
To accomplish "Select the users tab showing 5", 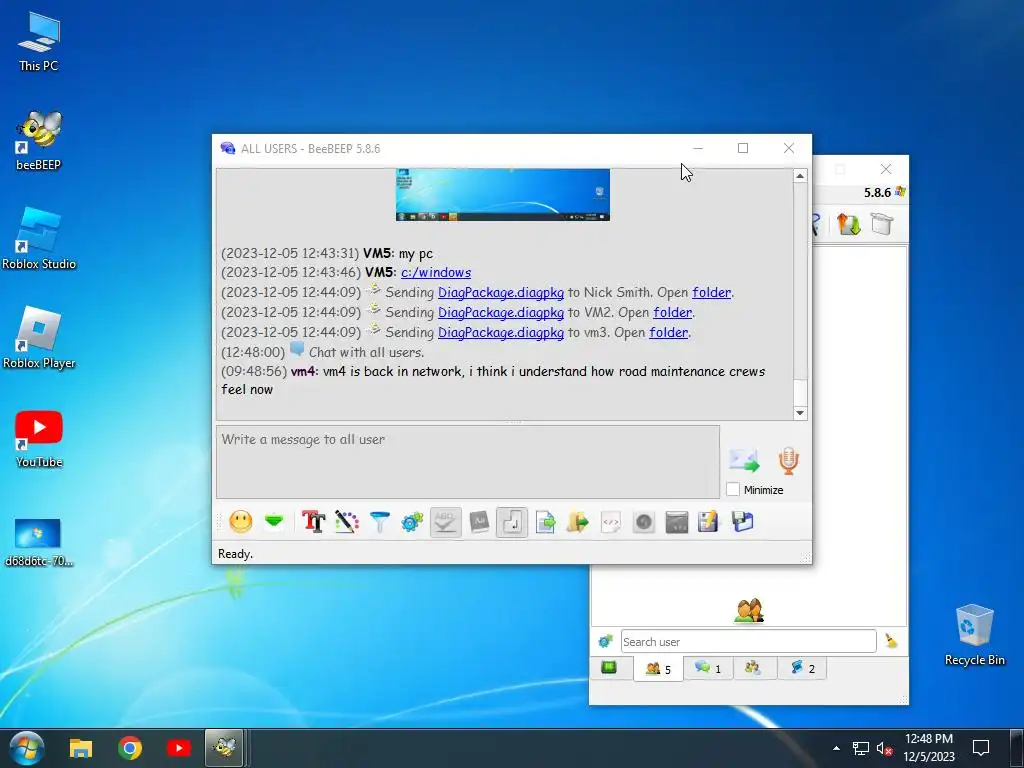I will (x=658, y=668).
